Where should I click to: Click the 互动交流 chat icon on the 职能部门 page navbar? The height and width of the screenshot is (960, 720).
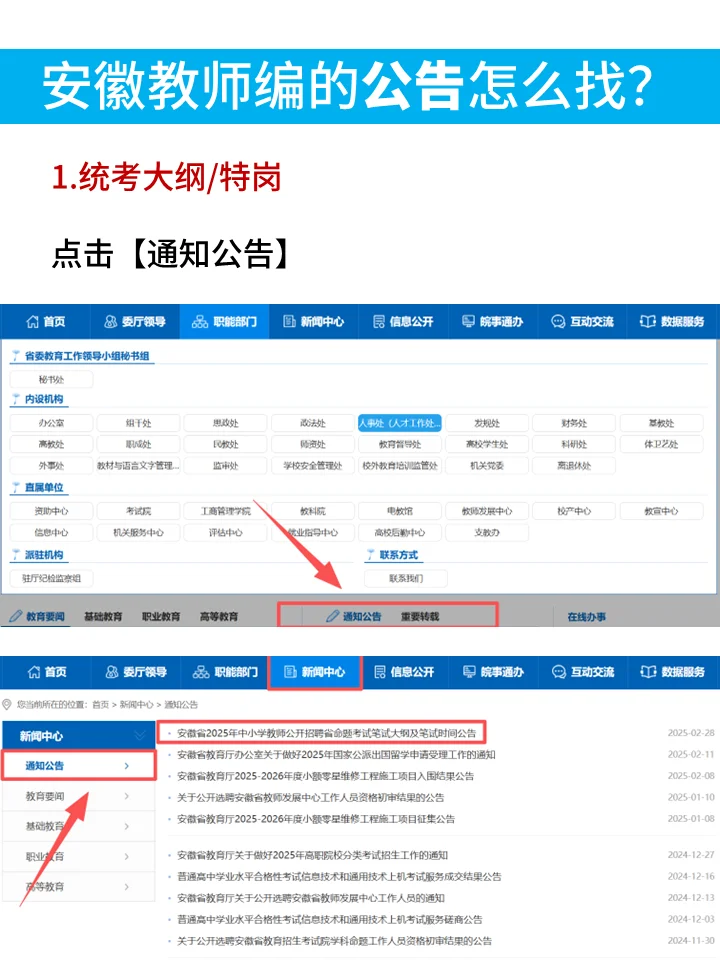558,321
